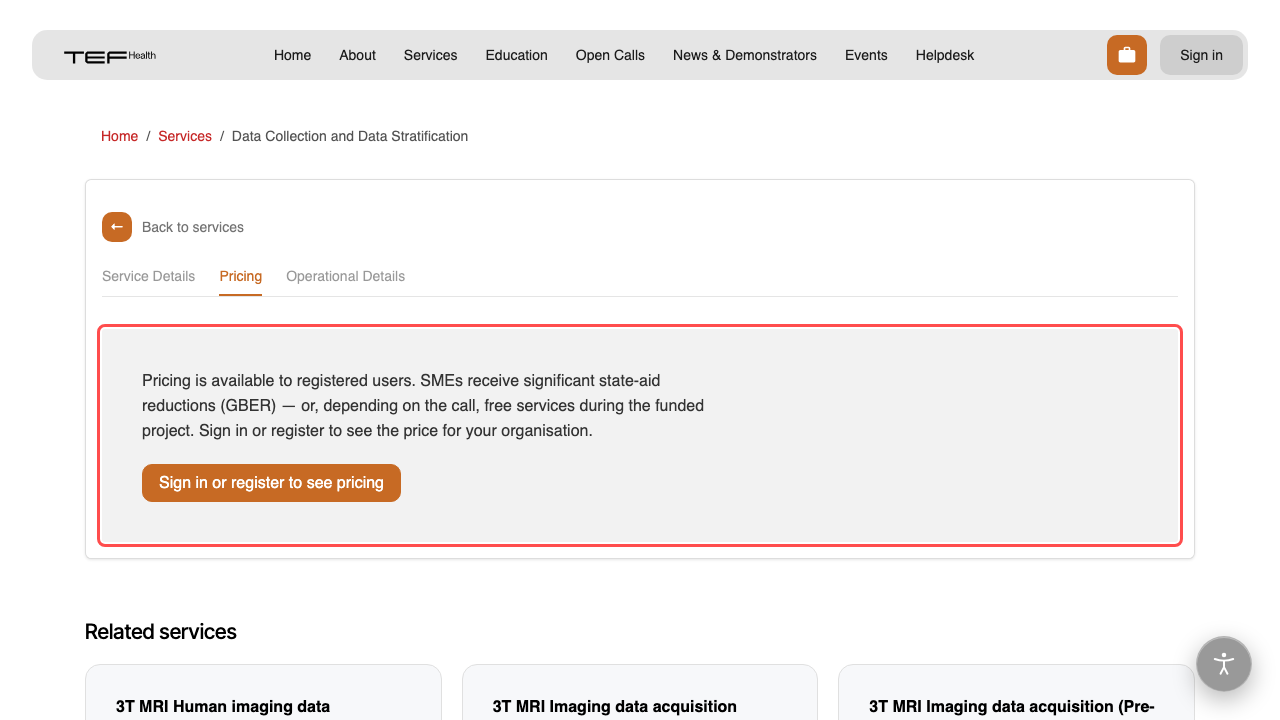Click the Home breadcrumb link
Screen dimensions: 1280x720
(119, 136)
